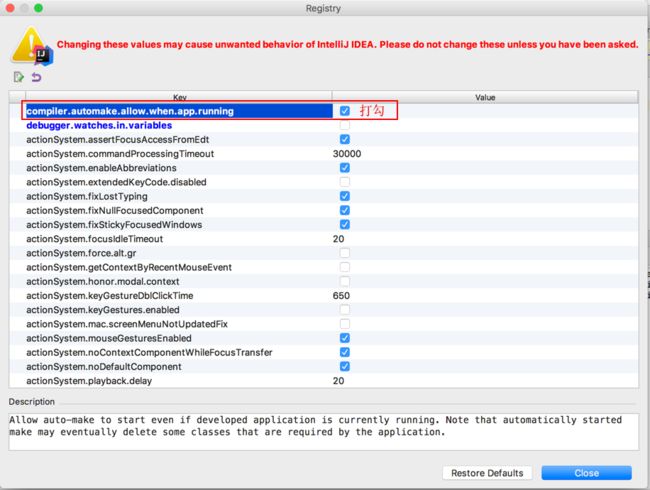Enable actionSystem.extendedKeyCode.disabled checkbox

click(344, 182)
